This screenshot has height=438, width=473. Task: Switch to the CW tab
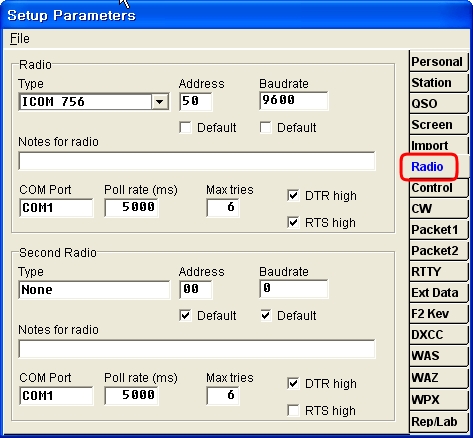[x=438, y=209]
